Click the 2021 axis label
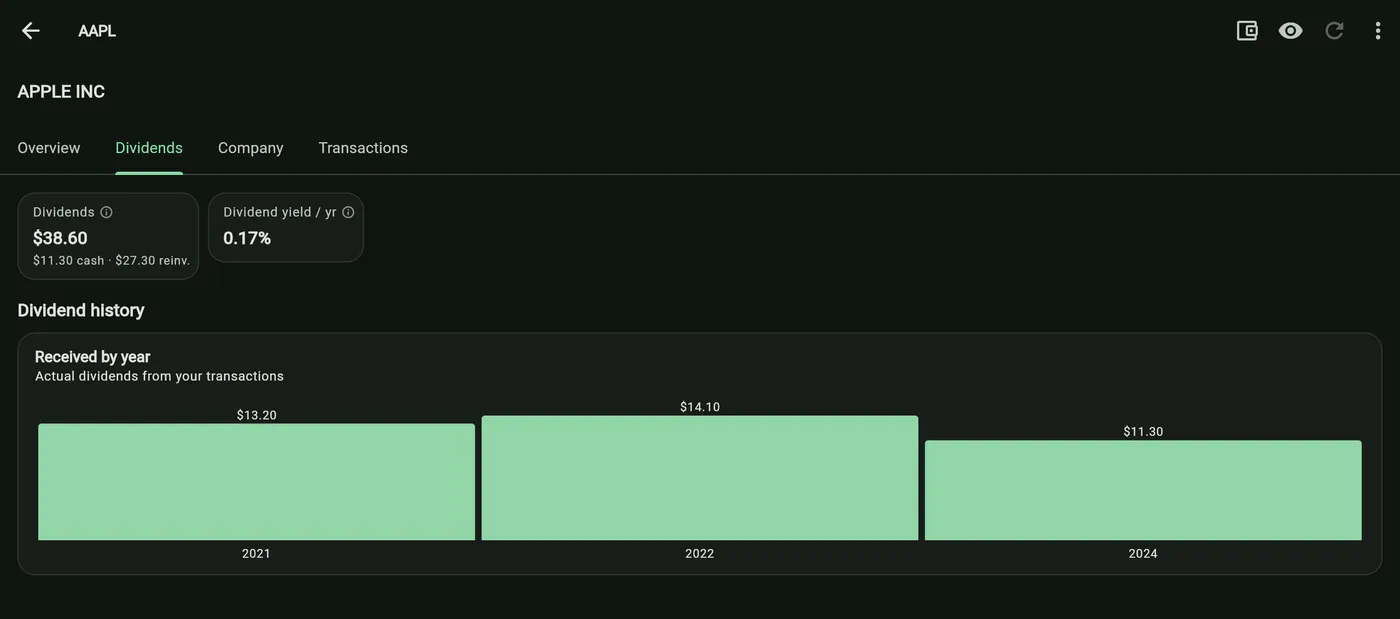This screenshot has width=1400, height=619. 257,554
